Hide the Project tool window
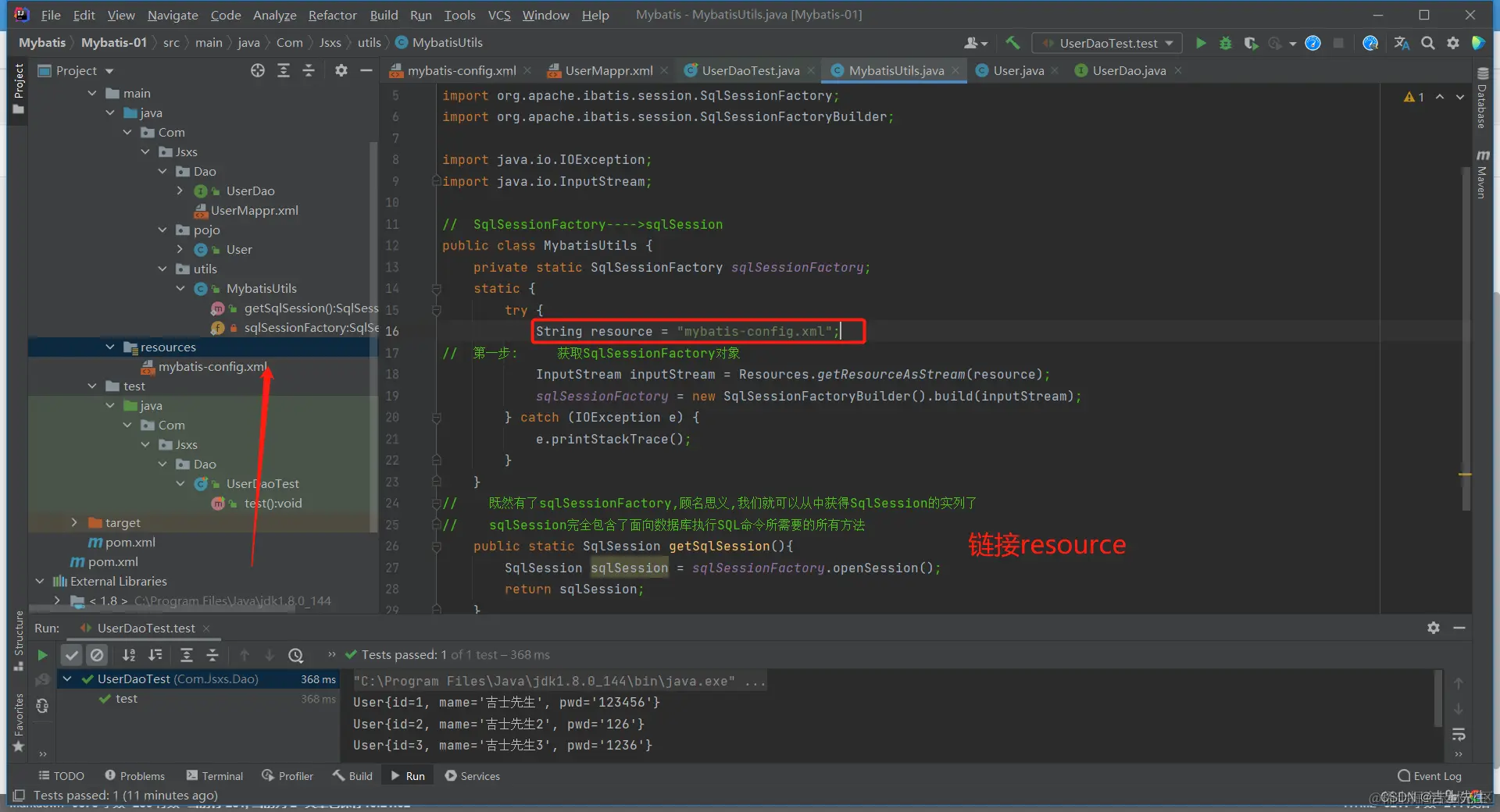This screenshot has width=1500, height=812. pos(366,70)
